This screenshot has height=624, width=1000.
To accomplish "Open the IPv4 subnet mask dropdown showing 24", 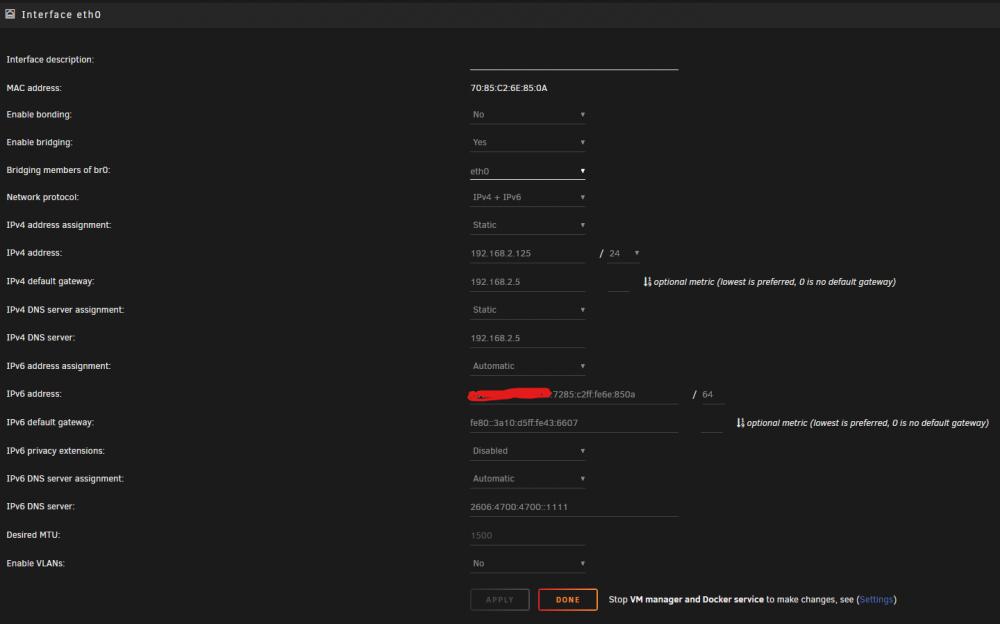I will (x=624, y=253).
